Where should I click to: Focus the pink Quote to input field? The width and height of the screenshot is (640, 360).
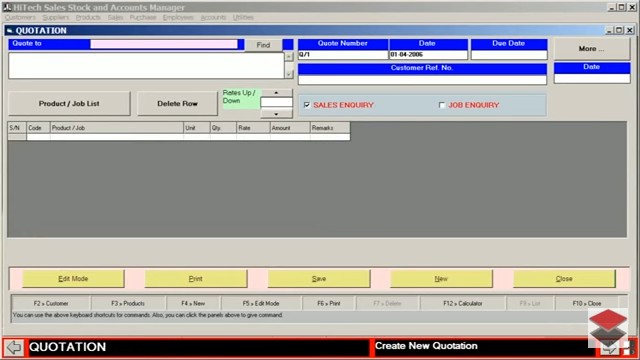tap(164, 44)
